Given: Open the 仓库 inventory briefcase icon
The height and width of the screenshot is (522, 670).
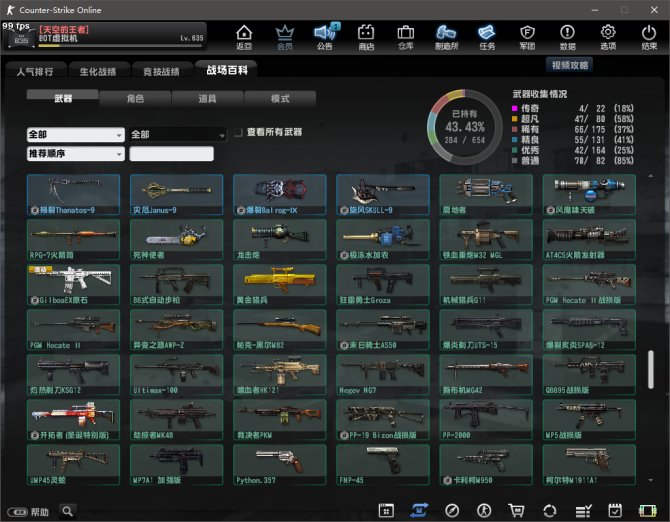Looking at the screenshot, I should point(406,37).
